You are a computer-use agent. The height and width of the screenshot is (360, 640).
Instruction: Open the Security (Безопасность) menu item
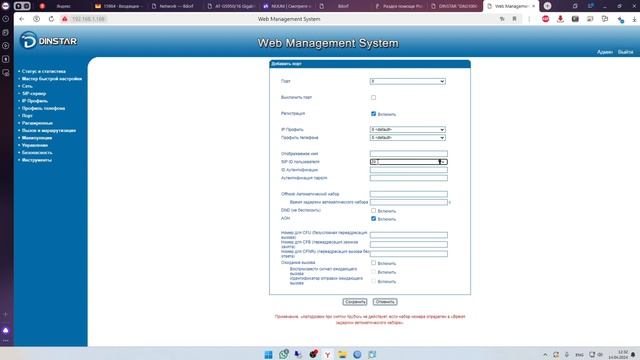(37, 153)
